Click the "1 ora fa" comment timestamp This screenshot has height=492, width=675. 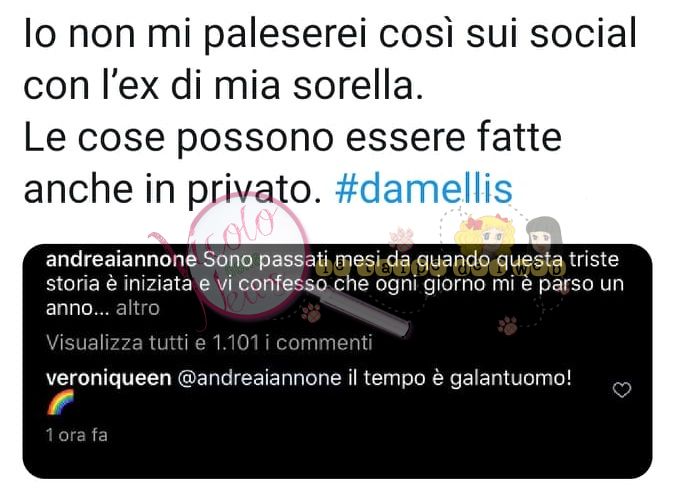point(77,435)
